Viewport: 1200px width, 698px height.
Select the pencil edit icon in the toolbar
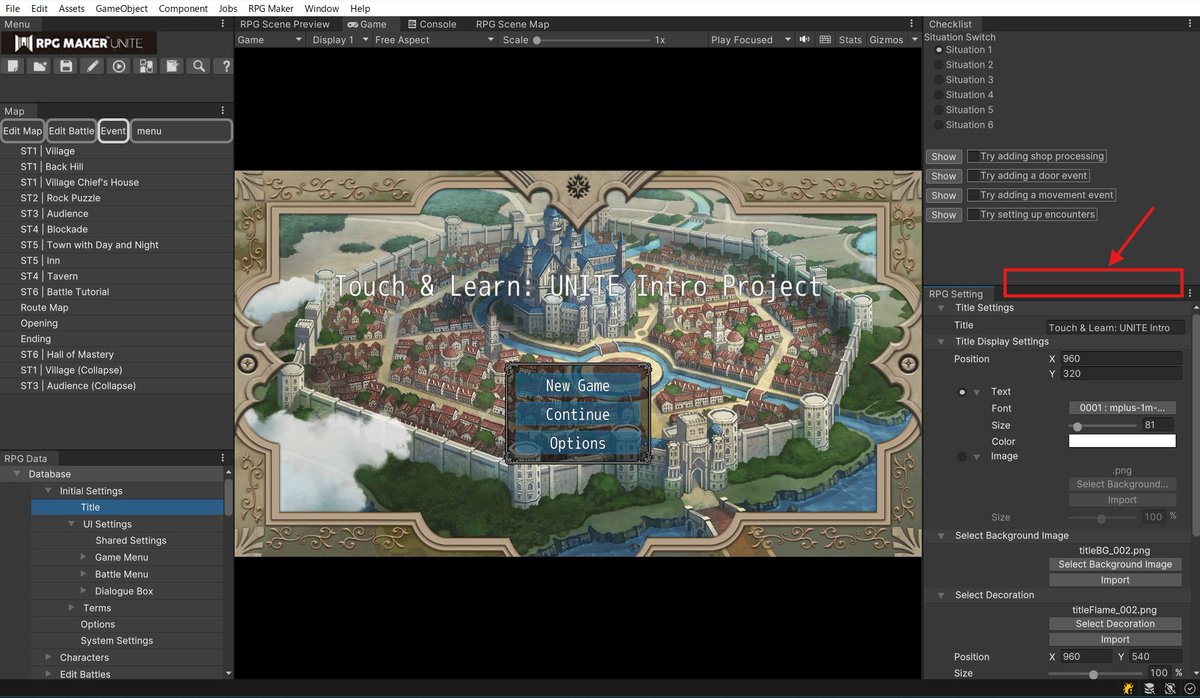pyautogui.click(x=93, y=66)
